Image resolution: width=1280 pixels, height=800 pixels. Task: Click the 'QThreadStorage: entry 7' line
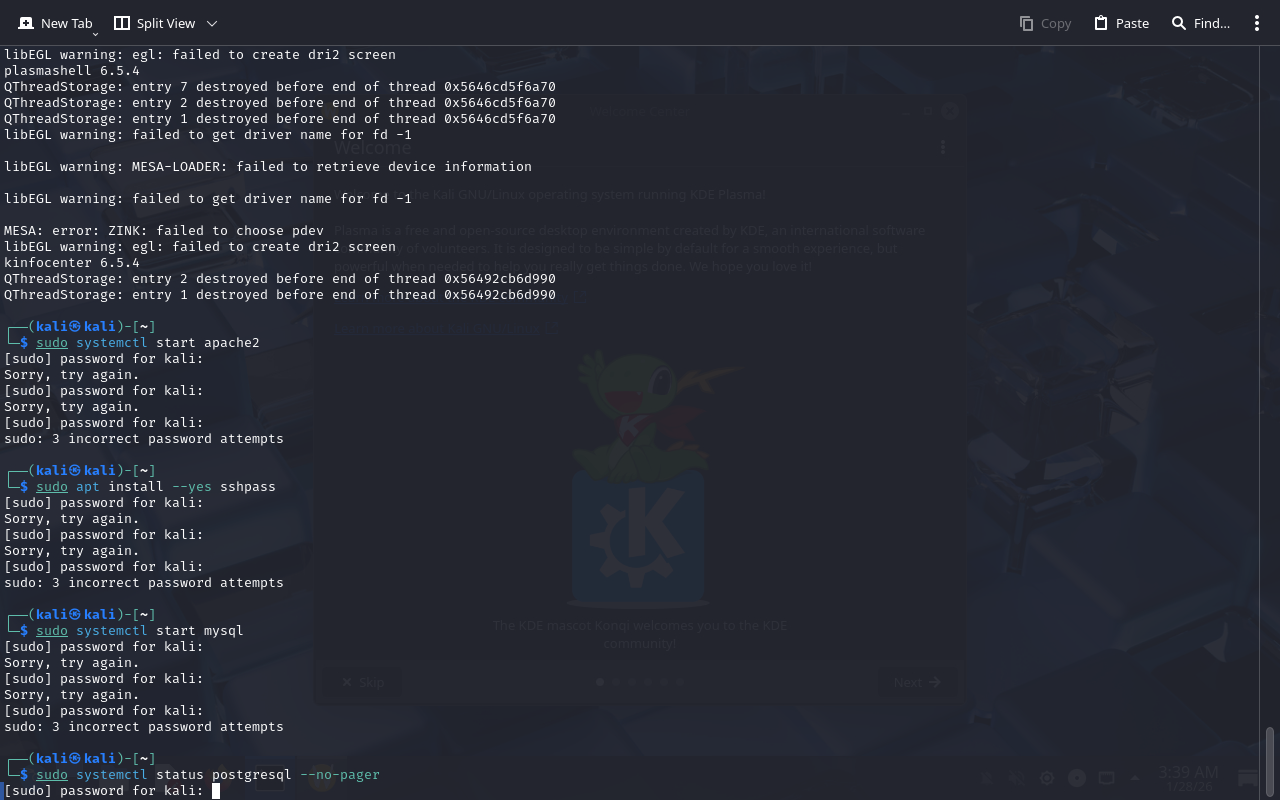(279, 87)
